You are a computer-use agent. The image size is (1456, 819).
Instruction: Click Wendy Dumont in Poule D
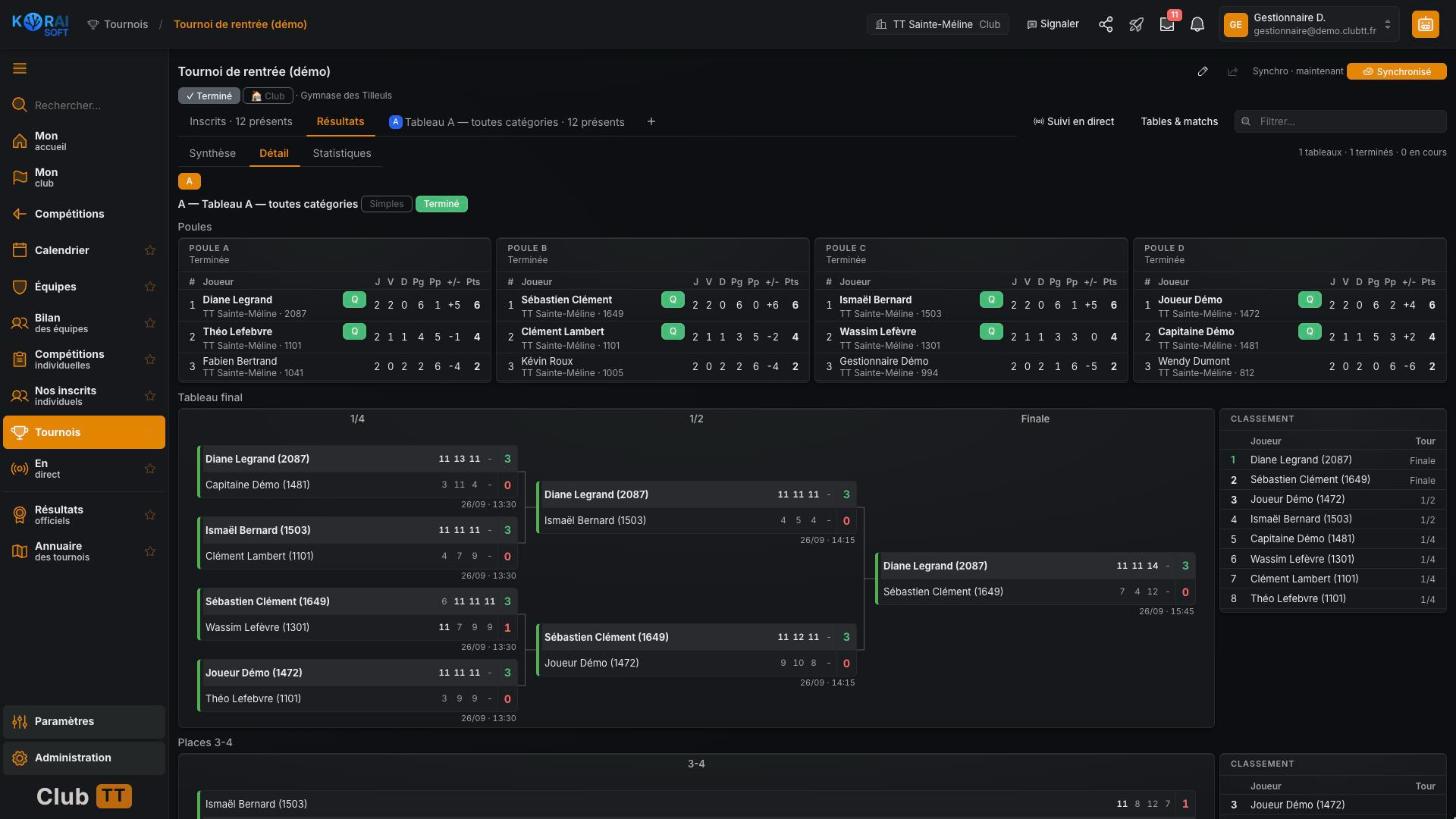pos(1289,367)
